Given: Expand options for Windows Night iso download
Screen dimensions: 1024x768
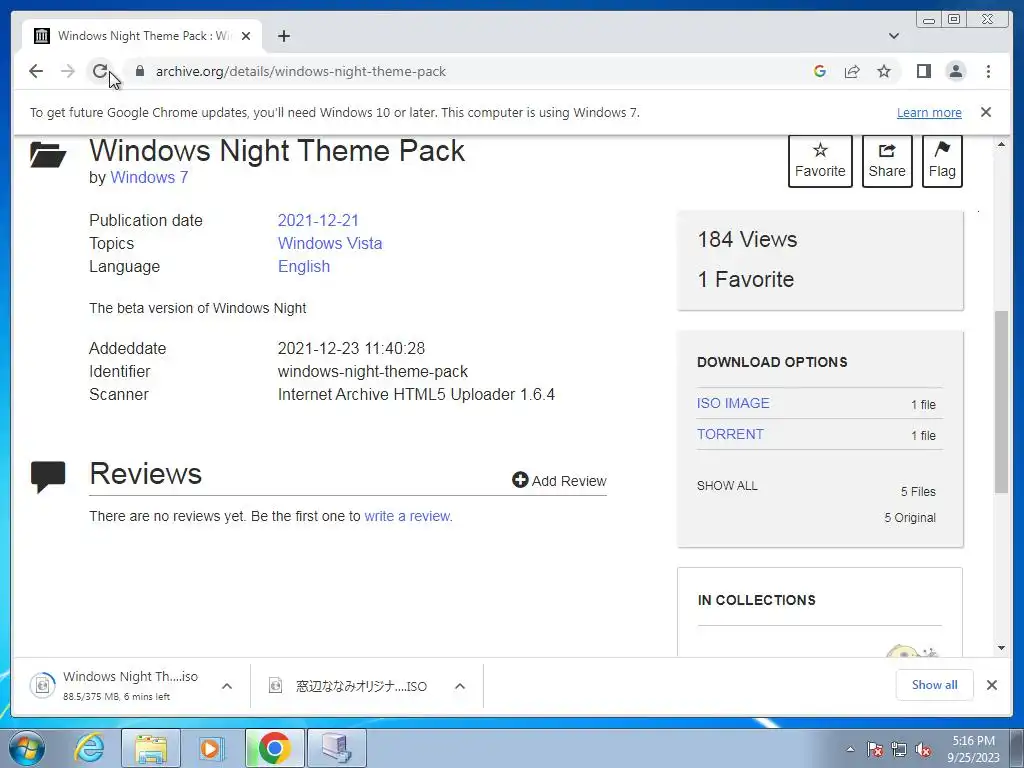Looking at the screenshot, I should [227, 686].
